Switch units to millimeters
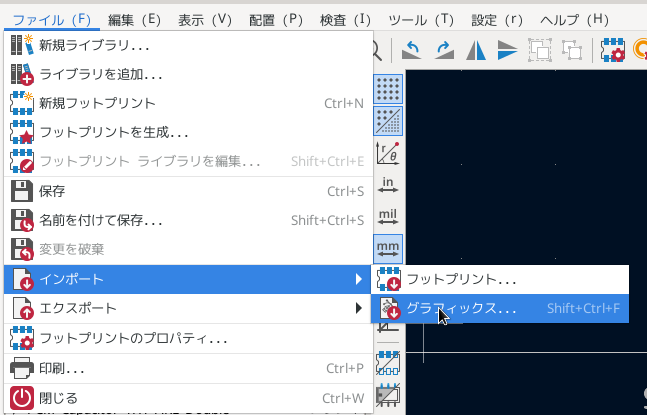647x415 pixels. coord(388,249)
